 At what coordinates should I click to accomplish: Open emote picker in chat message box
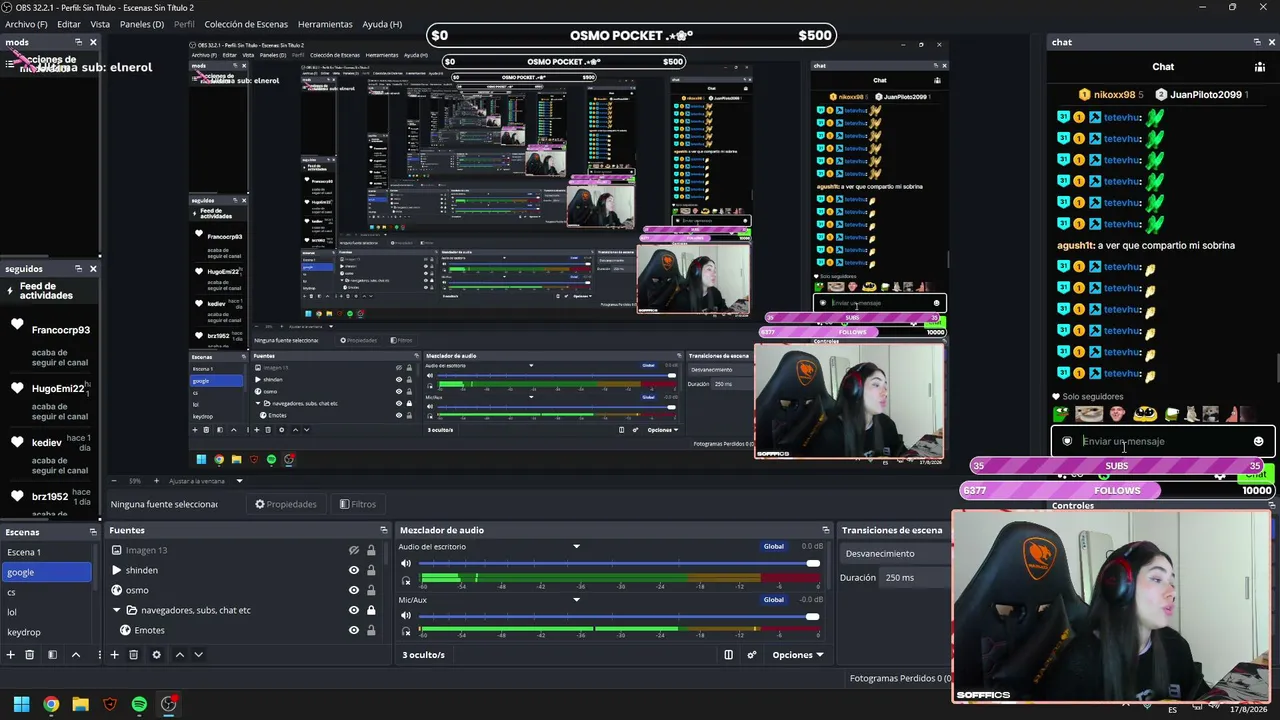pos(1258,441)
